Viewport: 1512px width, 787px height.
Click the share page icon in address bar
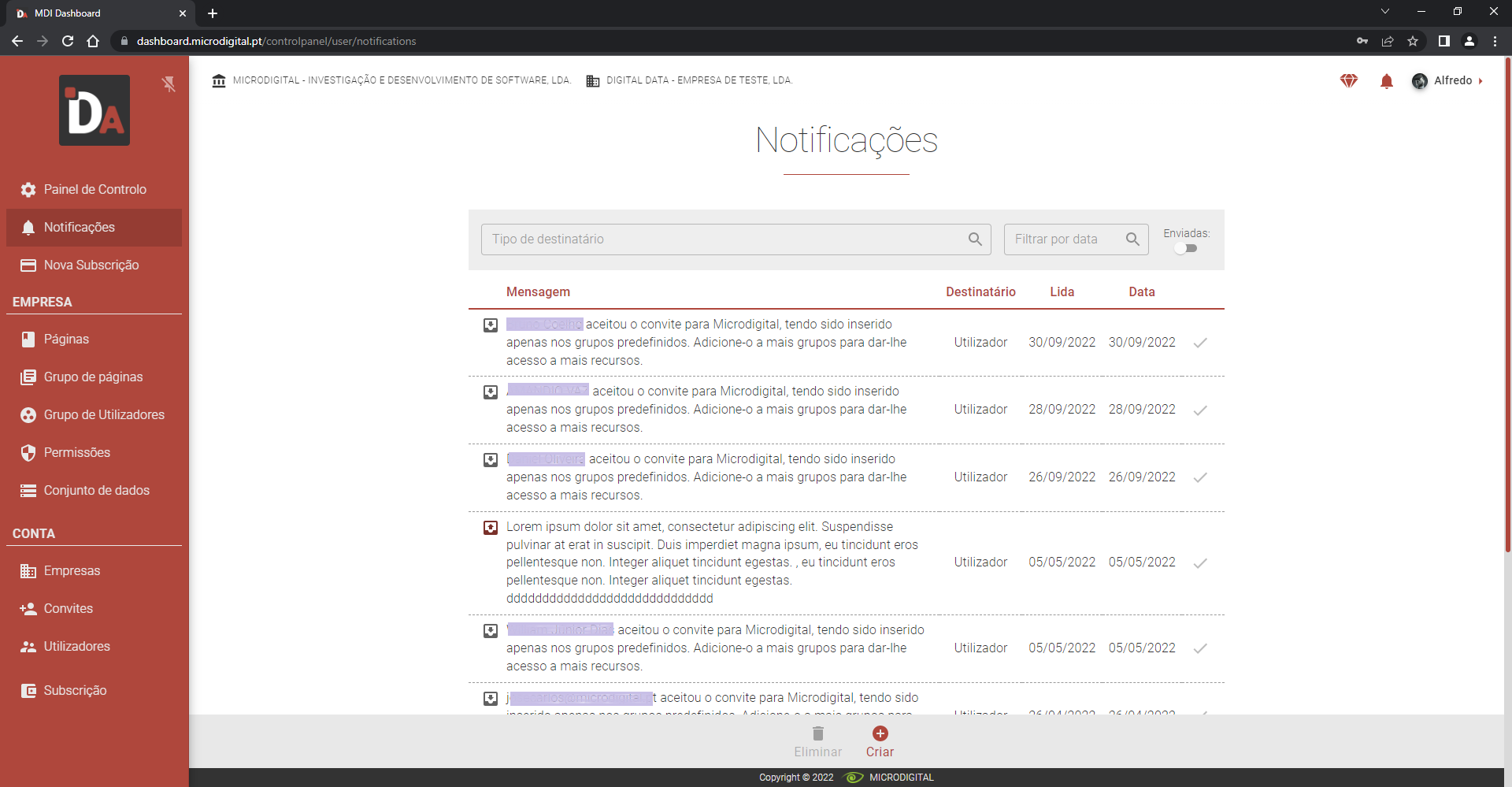(1388, 41)
